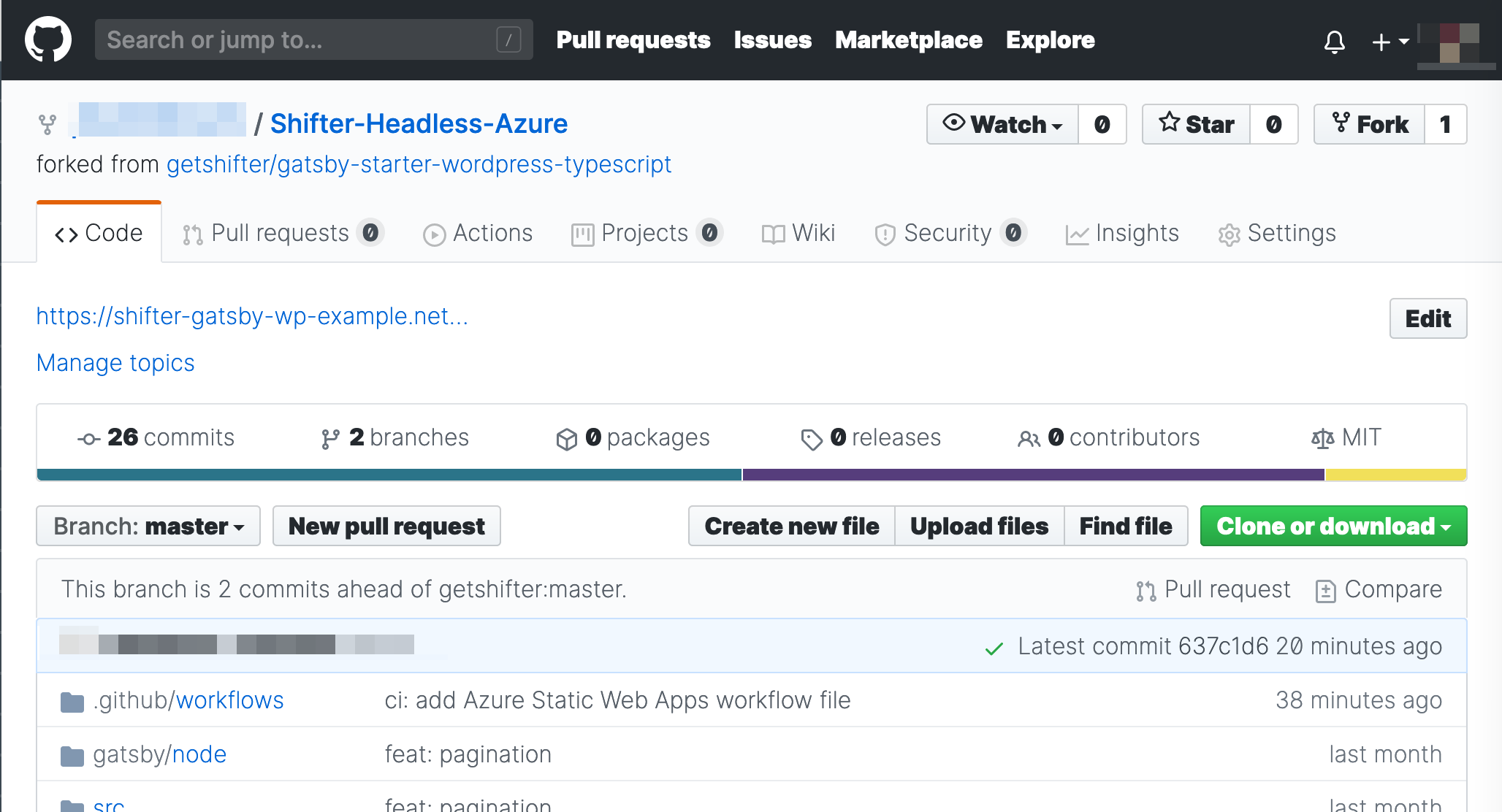The width and height of the screenshot is (1502, 812).
Task: Click Create new file
Action: [792, 526]
